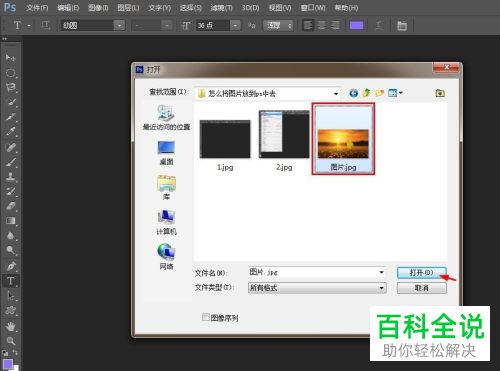
Task: Open the font style dropdown
Action: click(167, 25)
